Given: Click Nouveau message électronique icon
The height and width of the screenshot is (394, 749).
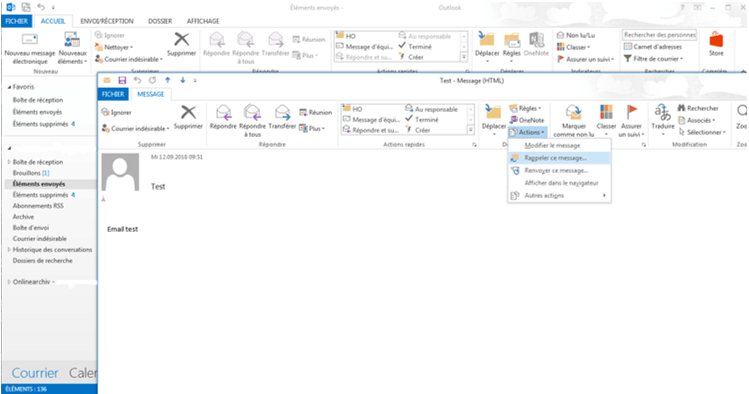Looking at the screenshot, I should [x=29, y=40].
